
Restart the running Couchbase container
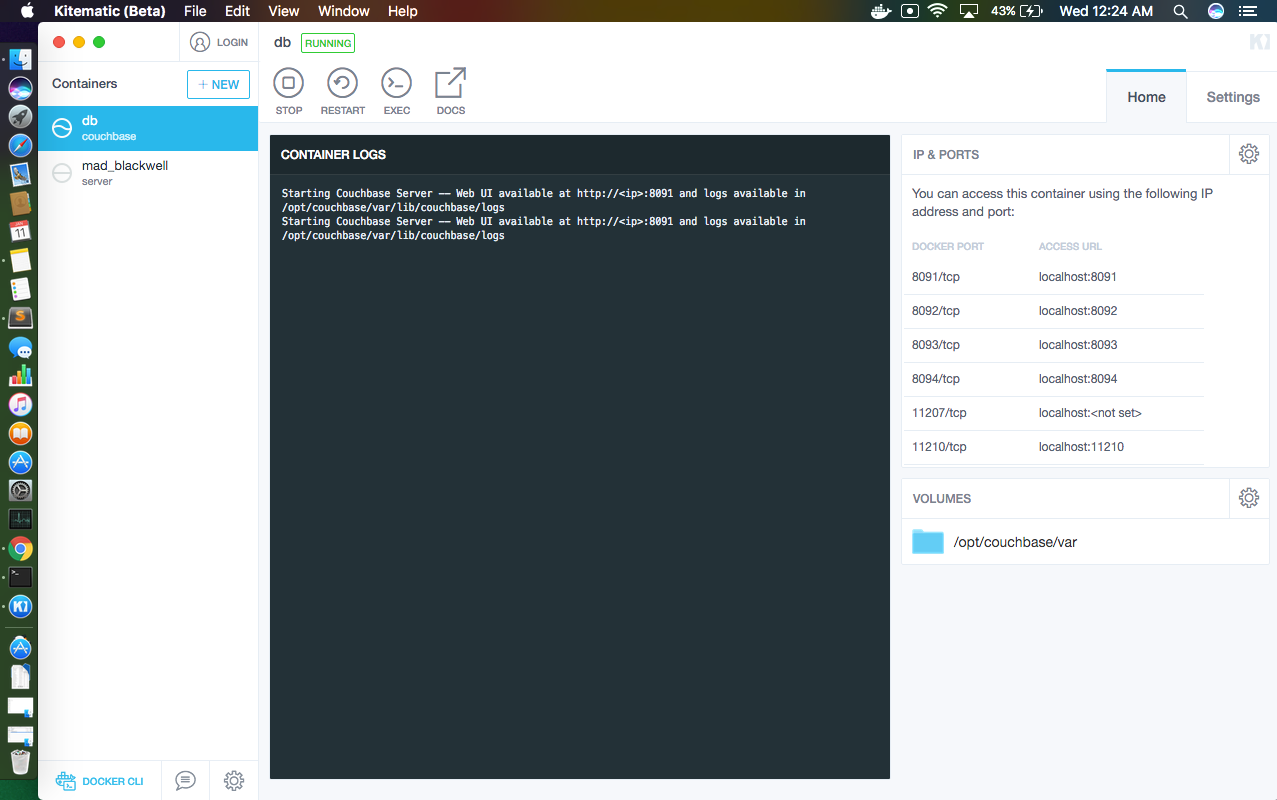[342, 90]
